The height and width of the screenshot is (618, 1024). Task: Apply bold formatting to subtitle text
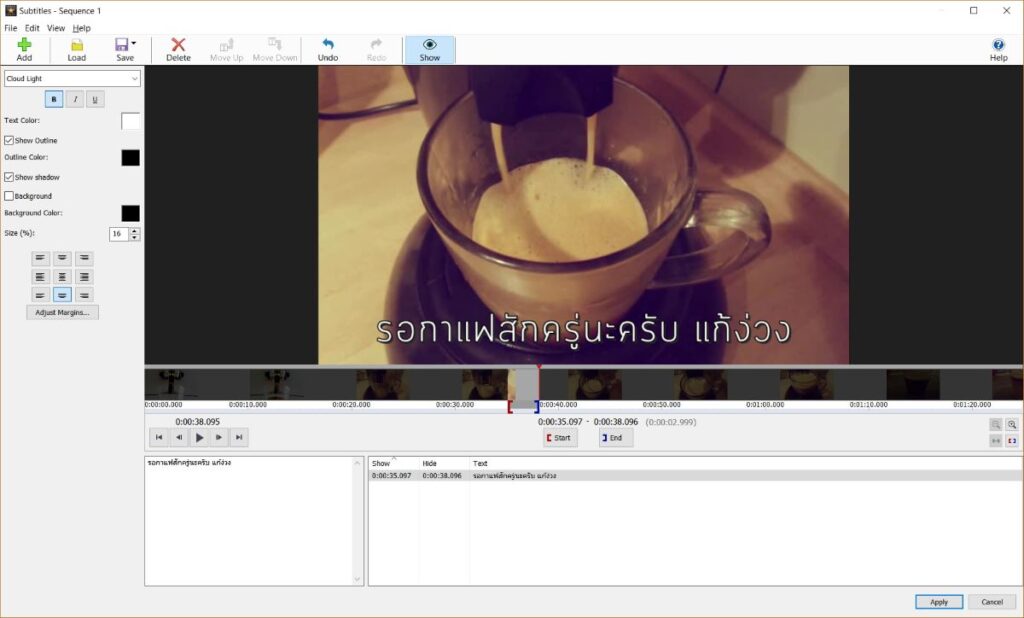tap(53, 99)
